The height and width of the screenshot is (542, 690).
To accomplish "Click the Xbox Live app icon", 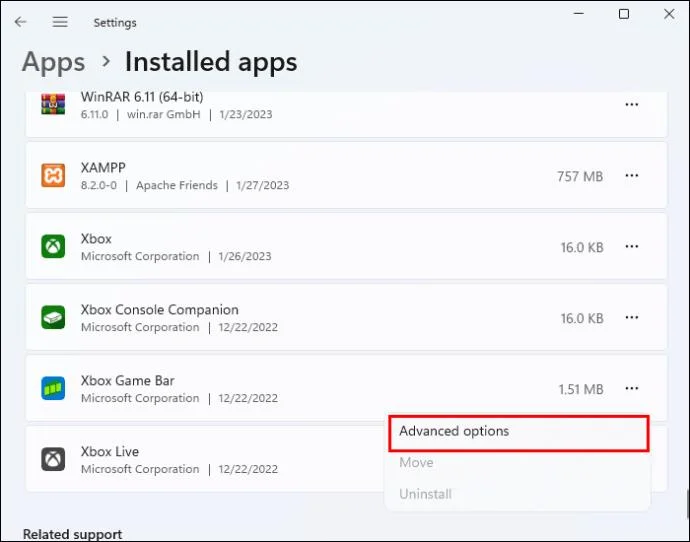I will [53, 459].
